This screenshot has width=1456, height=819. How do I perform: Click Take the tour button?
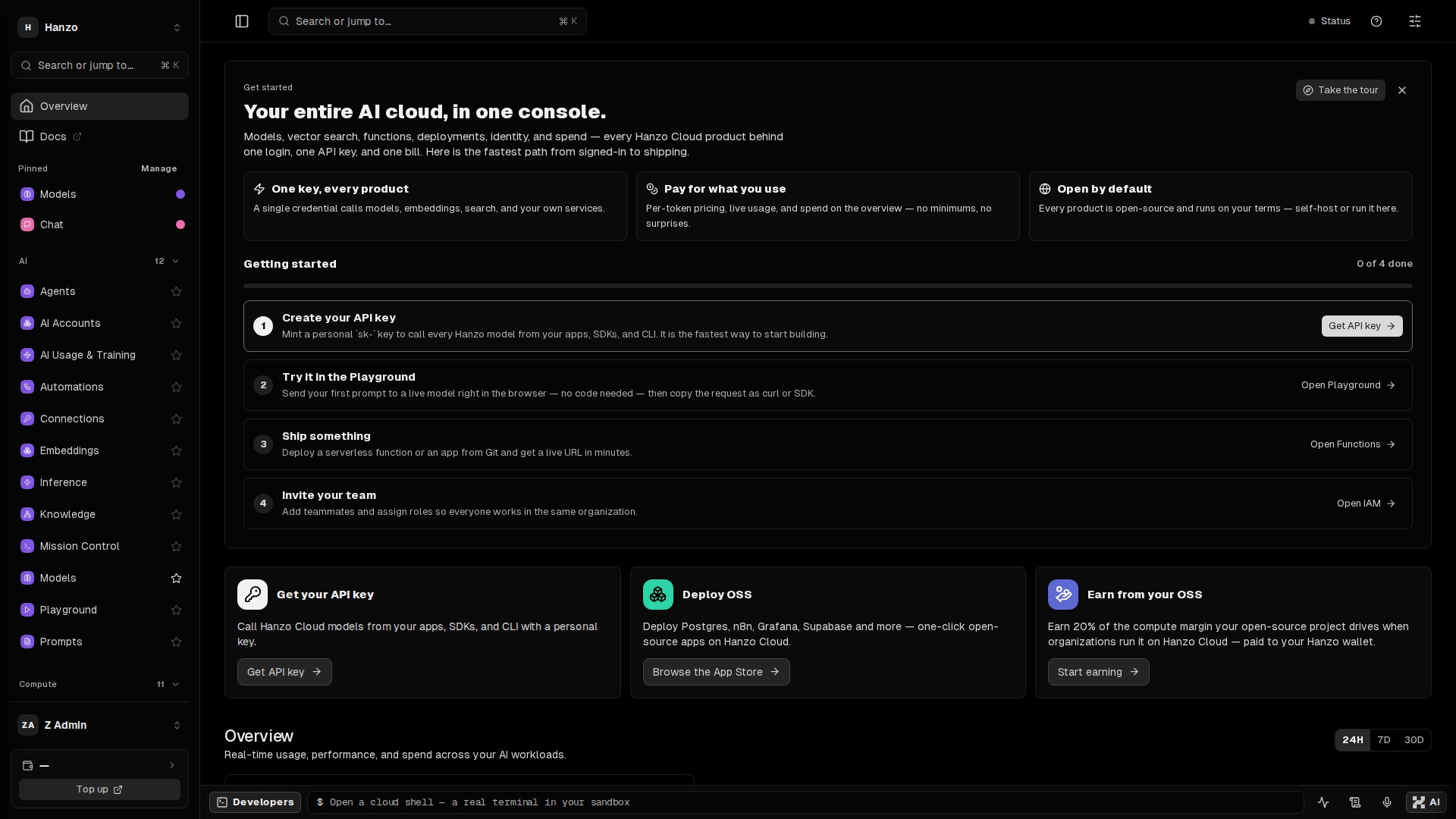click(1340, 90)
